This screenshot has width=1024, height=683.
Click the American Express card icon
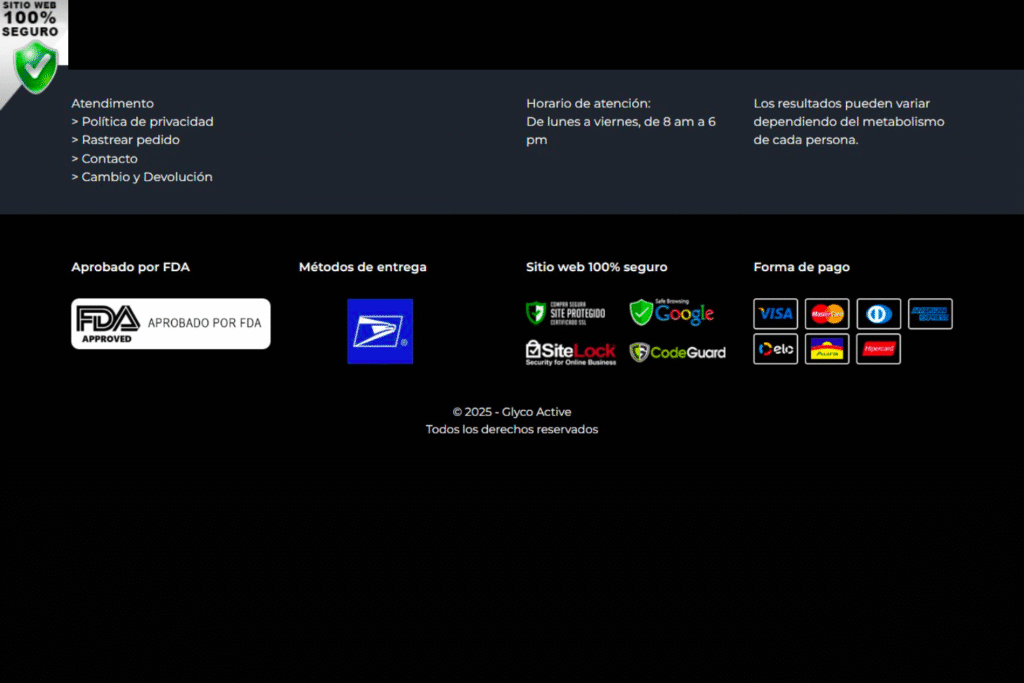930,314
